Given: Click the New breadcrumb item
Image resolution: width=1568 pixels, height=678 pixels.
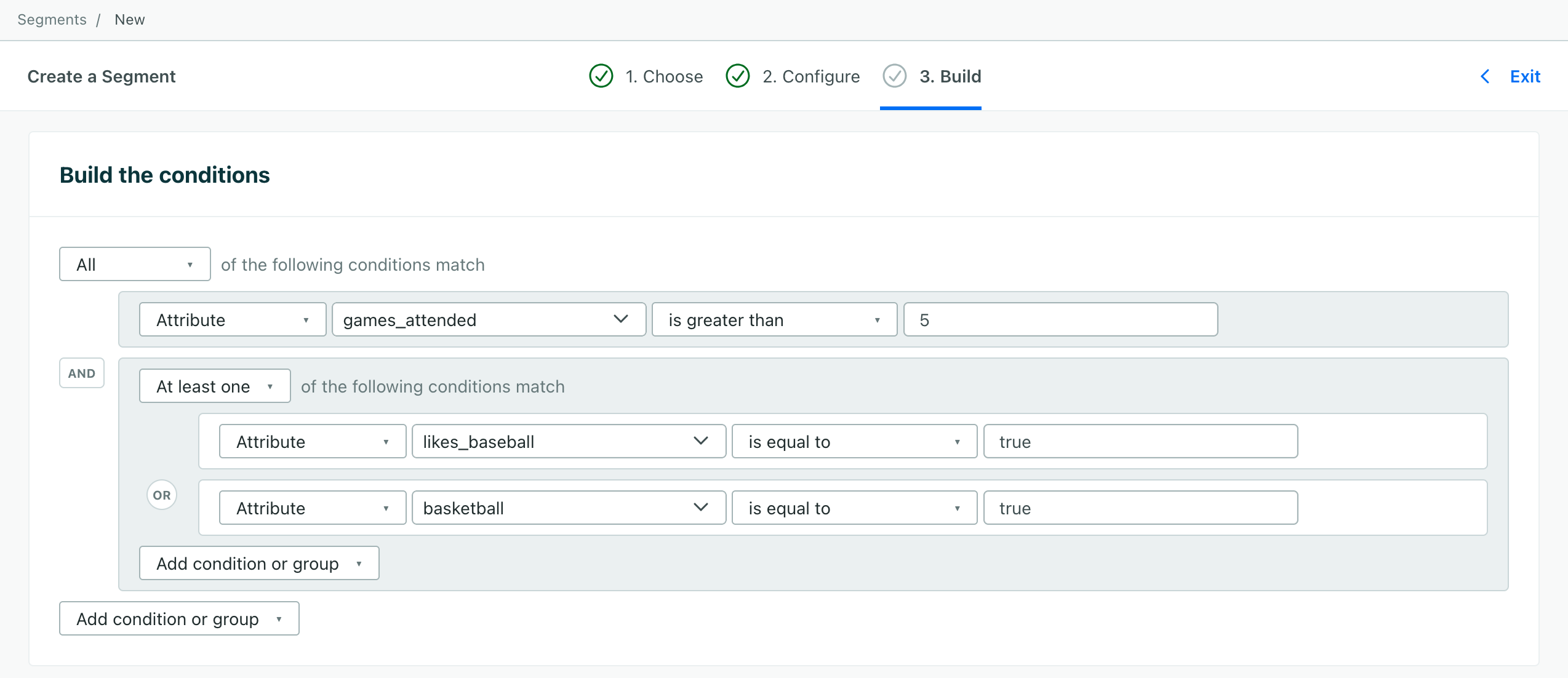Looking at the screenshot, I should point(130,20).
